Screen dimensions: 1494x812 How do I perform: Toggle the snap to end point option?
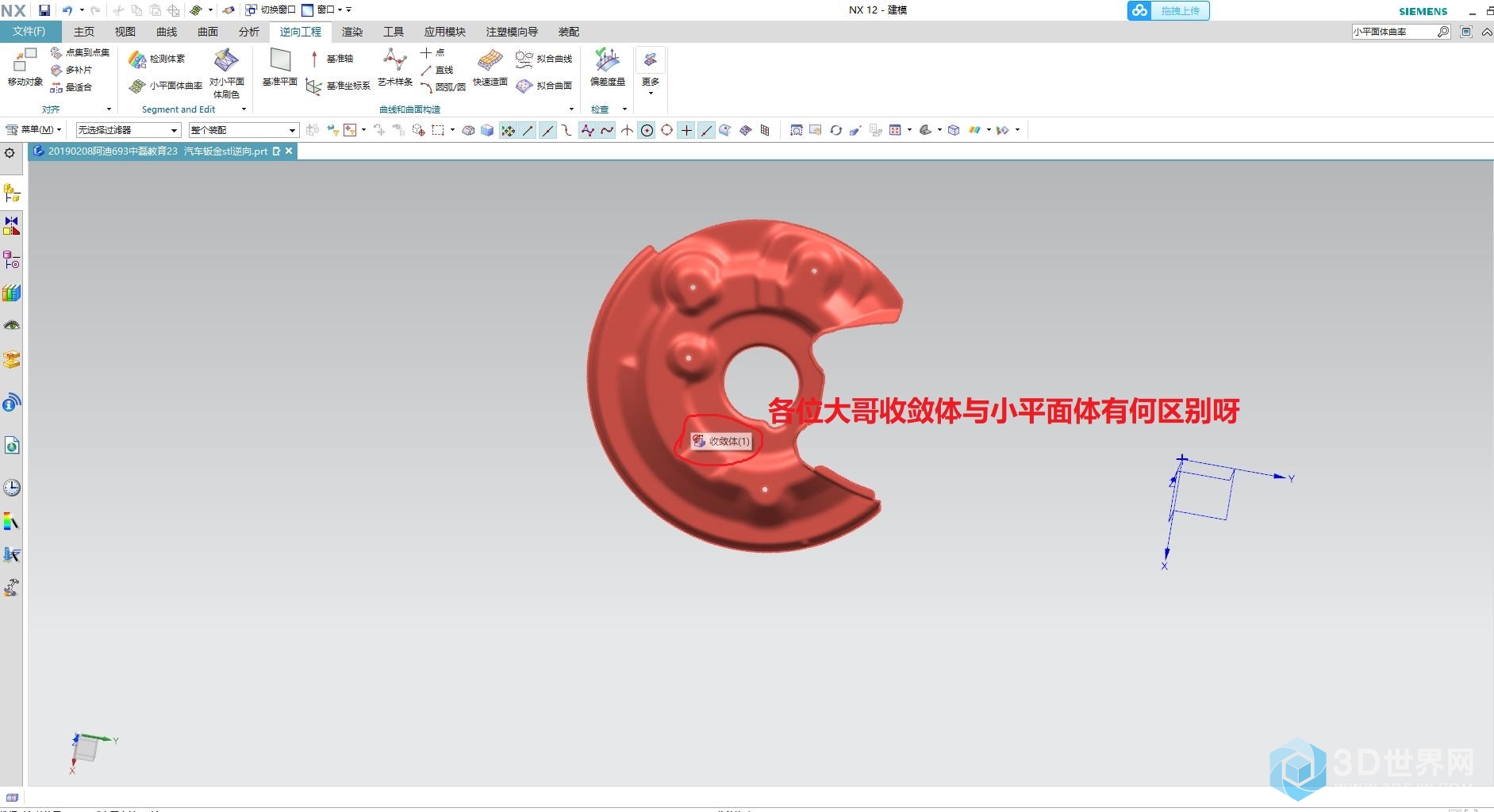[528, 130]
